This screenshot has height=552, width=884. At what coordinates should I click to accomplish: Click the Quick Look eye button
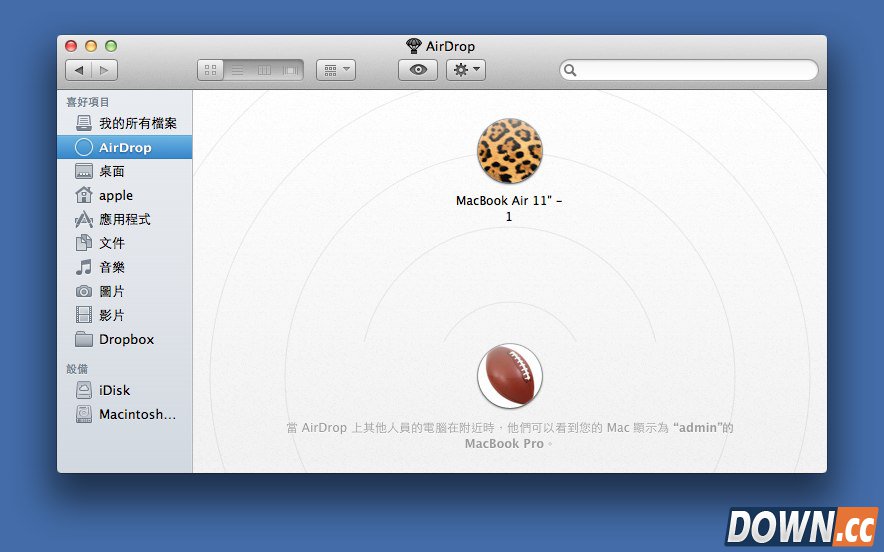[x=418, y=70]
